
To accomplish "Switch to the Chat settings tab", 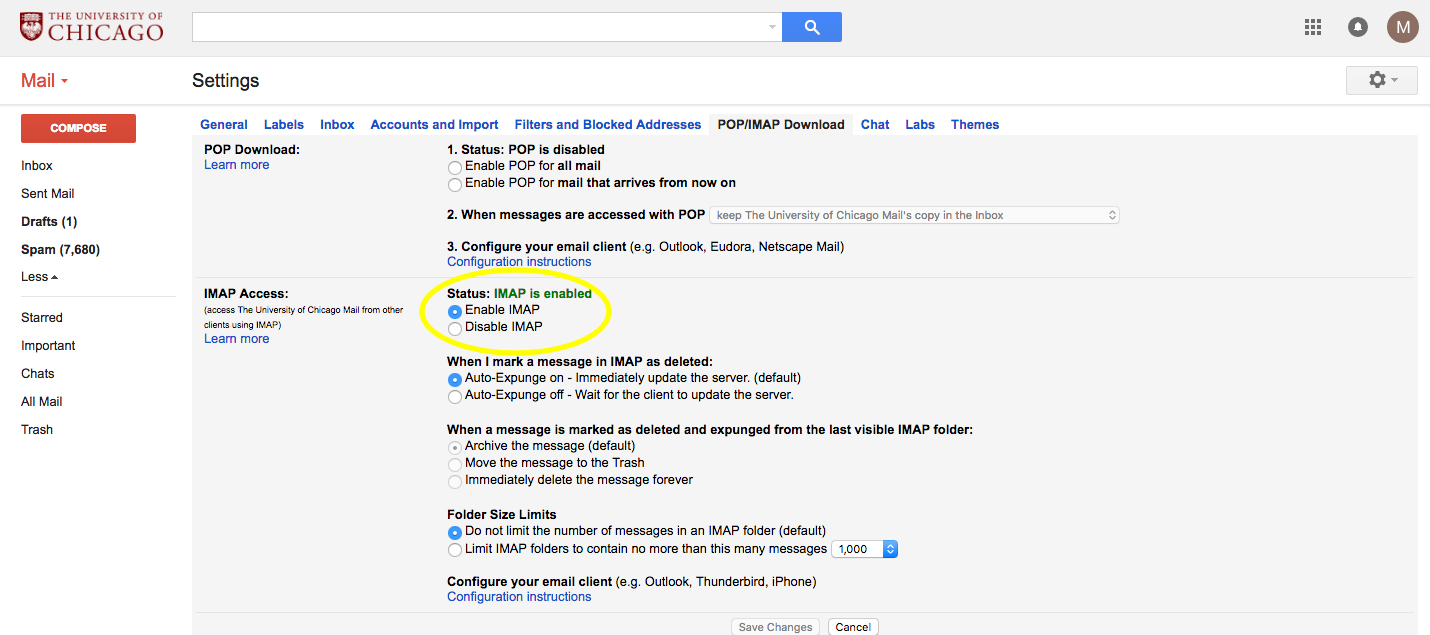I will click(875, 125).
